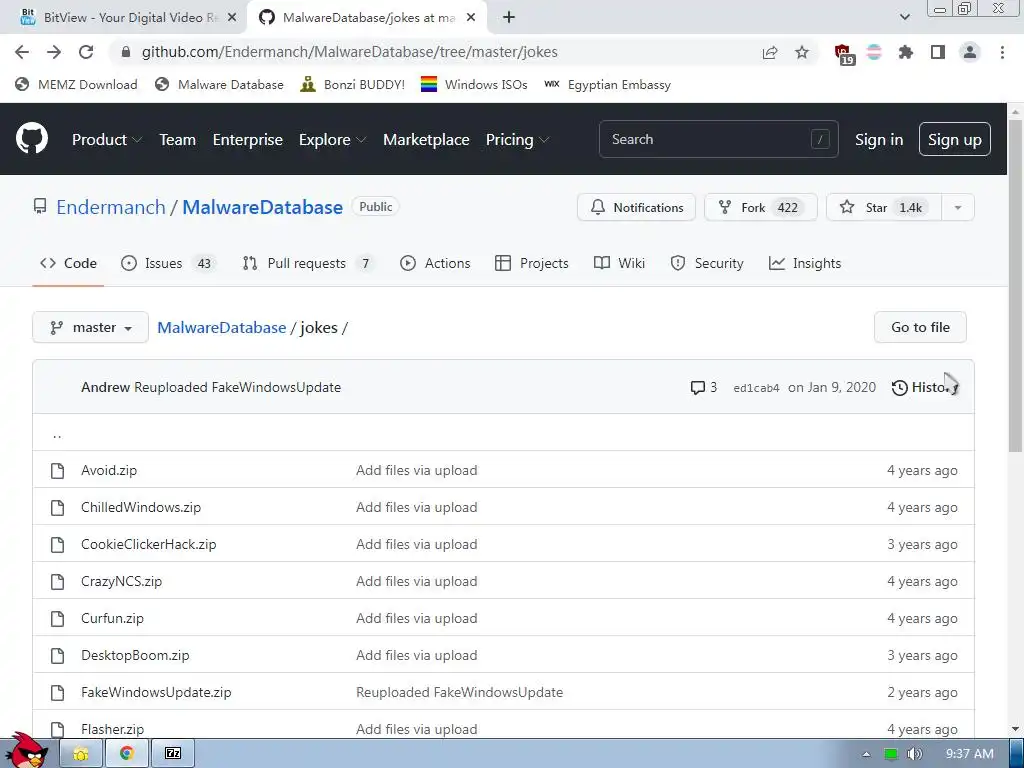Click the comments icon showing 3
Viewport: 1024px width, 768px height.
[x=703, y=387]
